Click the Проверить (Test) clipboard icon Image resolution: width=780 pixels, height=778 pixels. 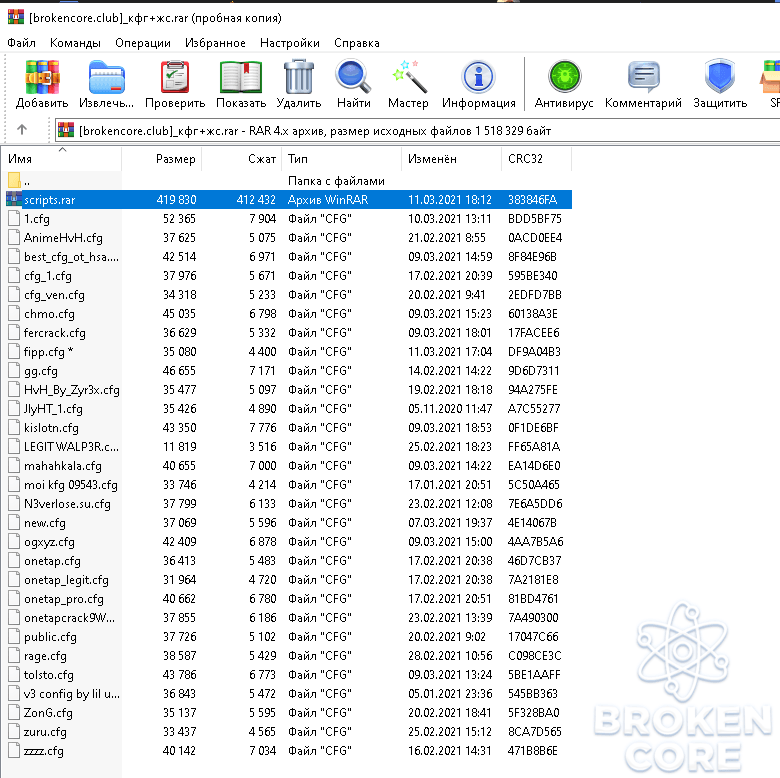click(175, 77)
